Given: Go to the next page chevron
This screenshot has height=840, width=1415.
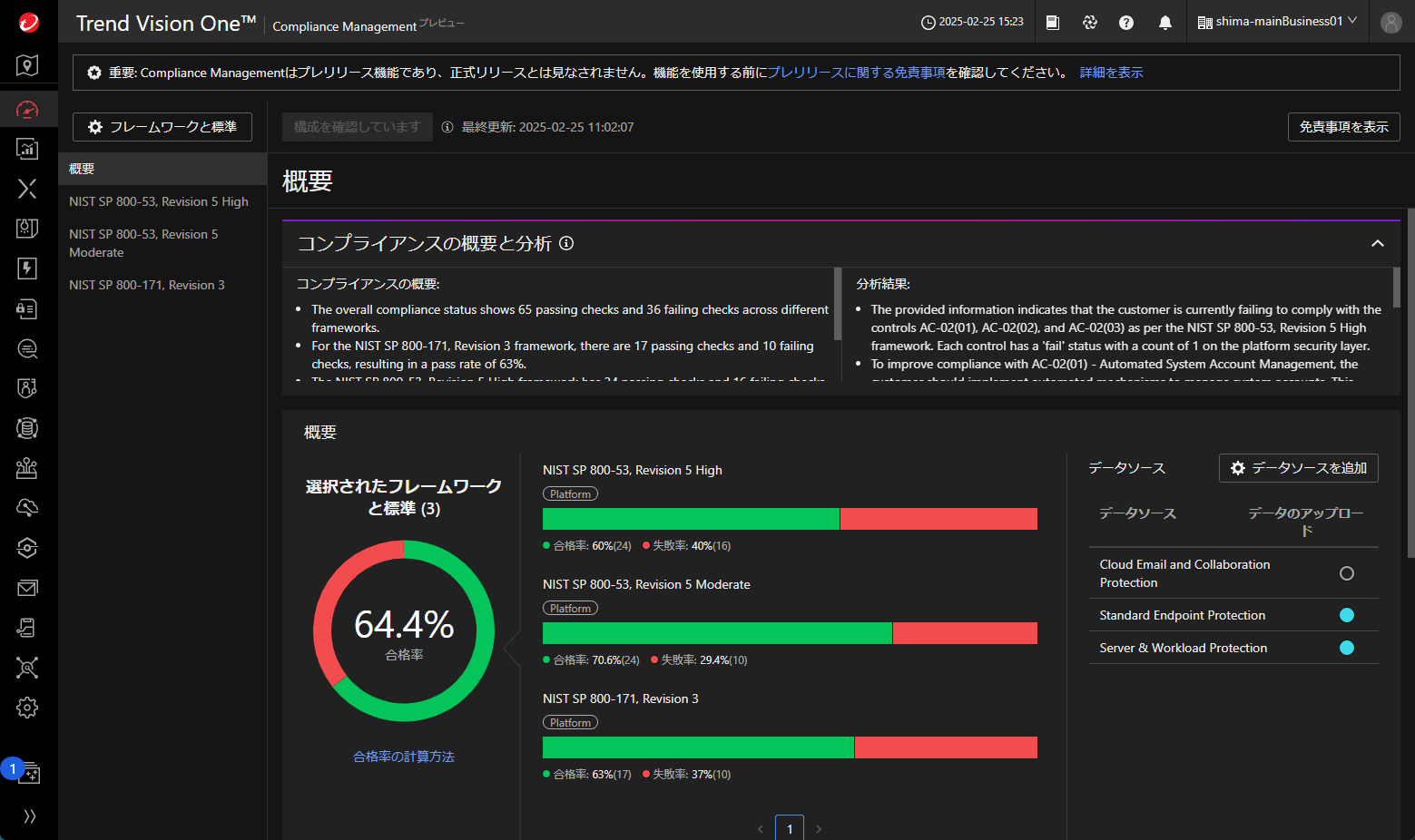Looking at the screenshot, I should pyautogui.click(x=819, y=829).
